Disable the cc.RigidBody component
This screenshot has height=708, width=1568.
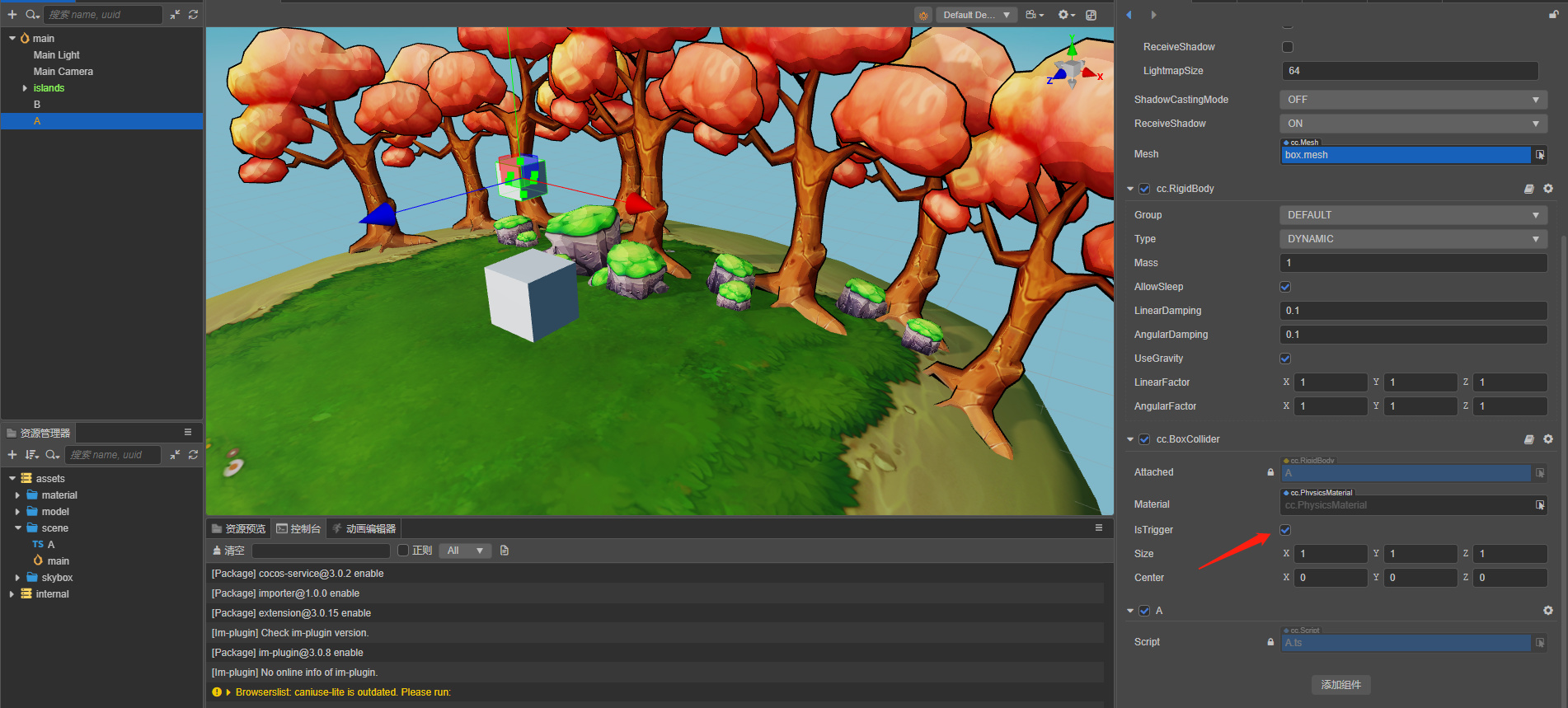click(x=1144, y=189)
